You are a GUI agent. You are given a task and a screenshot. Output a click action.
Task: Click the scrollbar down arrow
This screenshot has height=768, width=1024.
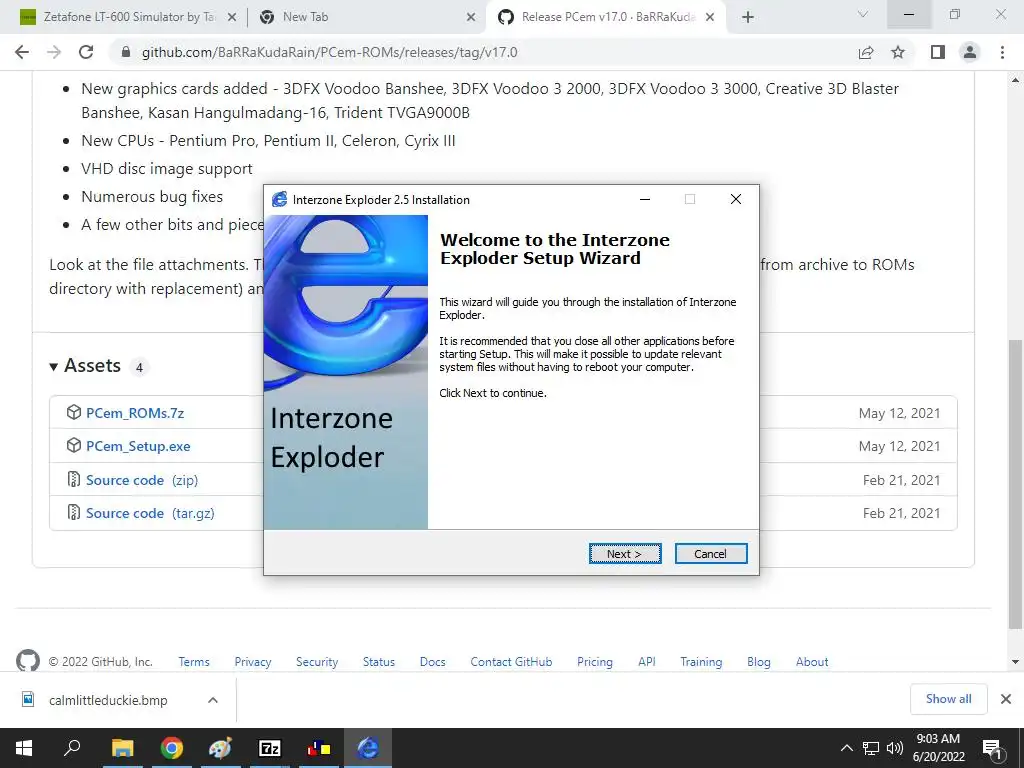1015,662
